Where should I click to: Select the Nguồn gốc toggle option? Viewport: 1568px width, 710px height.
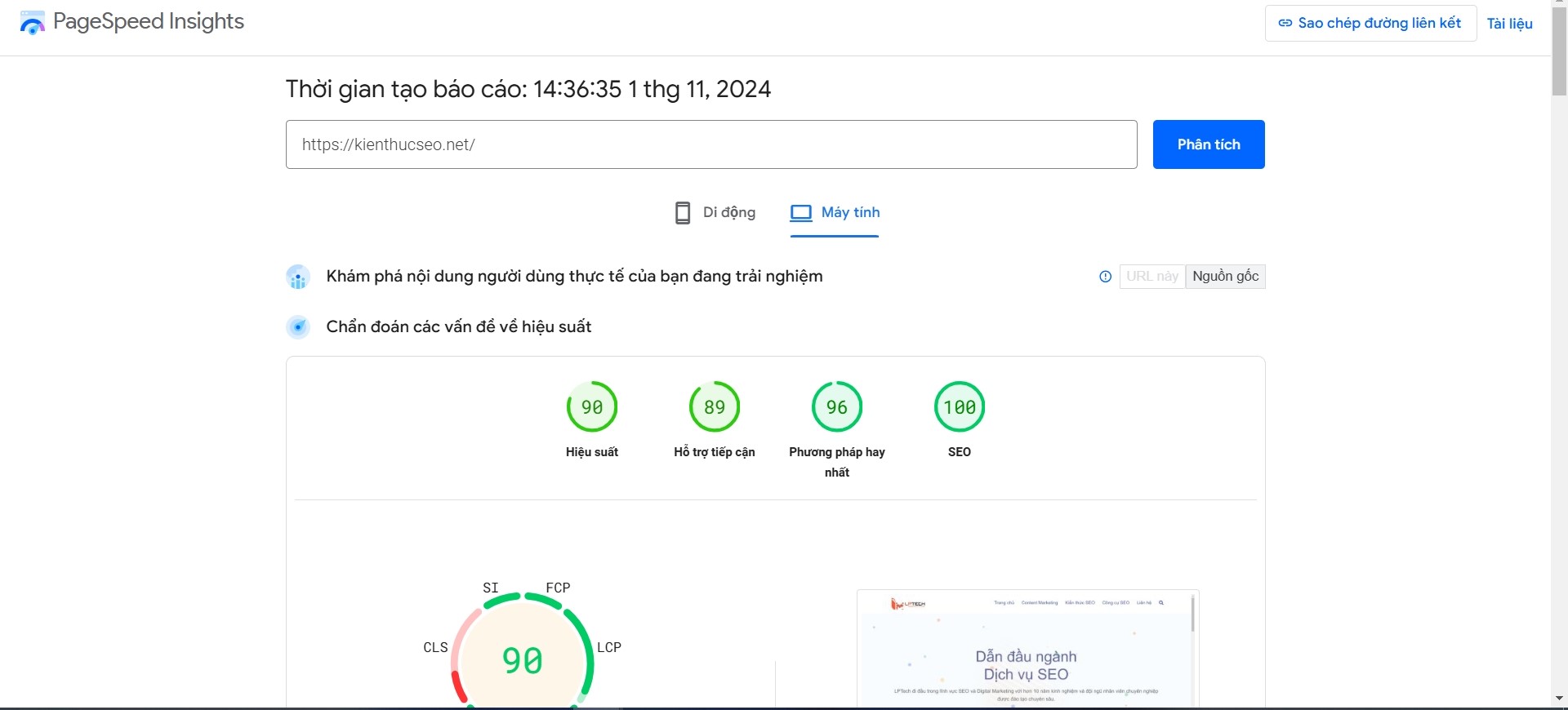pyautogui.click(x=1226, y=277)
